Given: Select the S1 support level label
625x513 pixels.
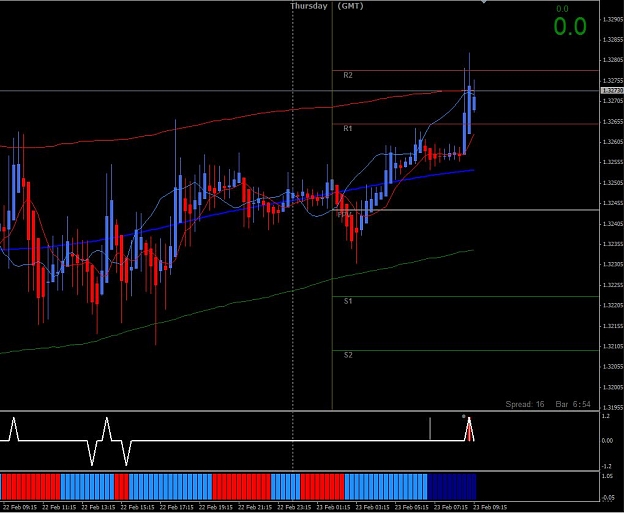Looking at the screenshot, I should click(348, 301).
